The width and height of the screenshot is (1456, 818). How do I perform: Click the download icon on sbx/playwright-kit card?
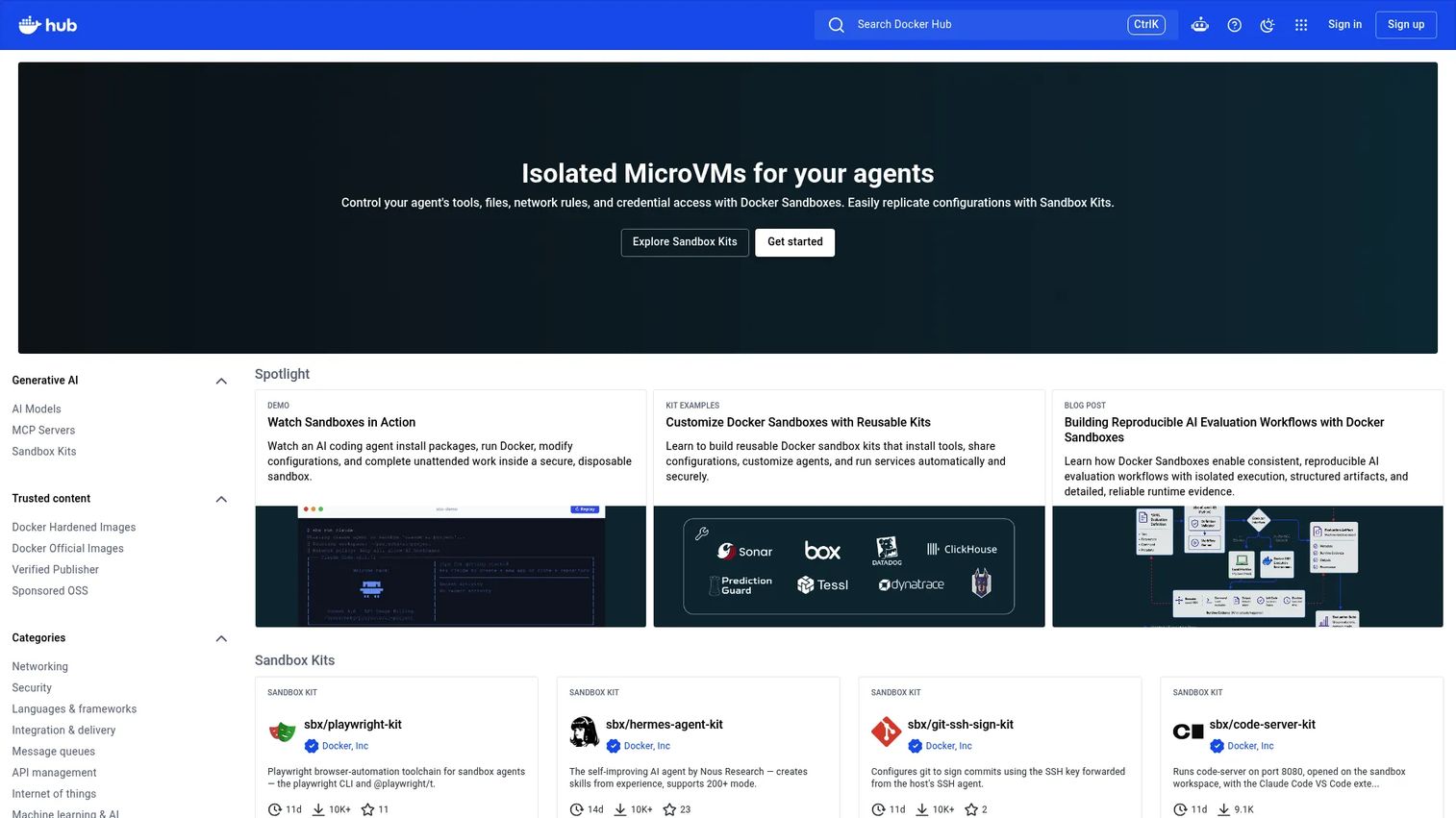317,809
